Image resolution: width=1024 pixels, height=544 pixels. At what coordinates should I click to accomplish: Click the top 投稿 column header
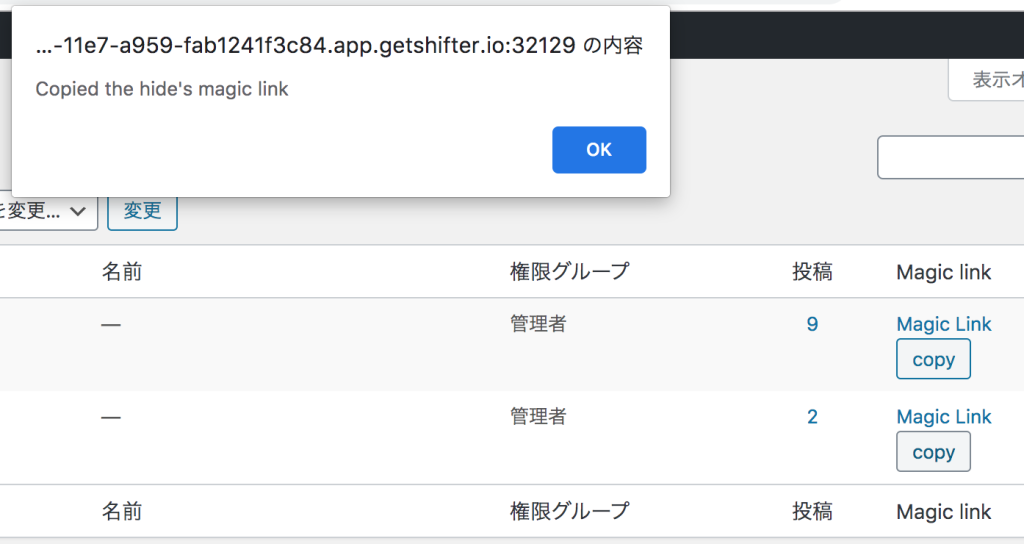pos(812,272)
